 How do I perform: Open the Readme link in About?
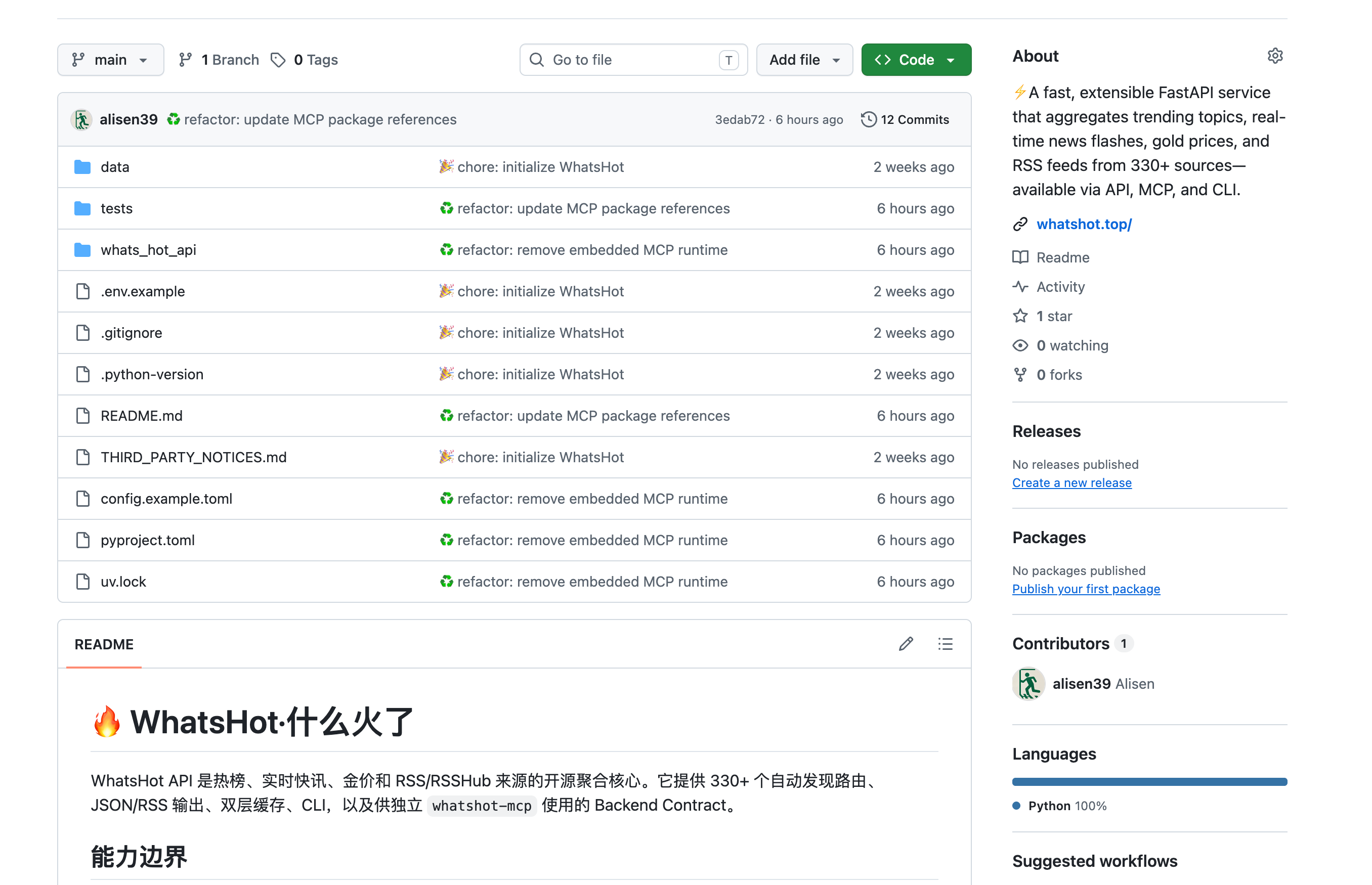click(1063, 257)
